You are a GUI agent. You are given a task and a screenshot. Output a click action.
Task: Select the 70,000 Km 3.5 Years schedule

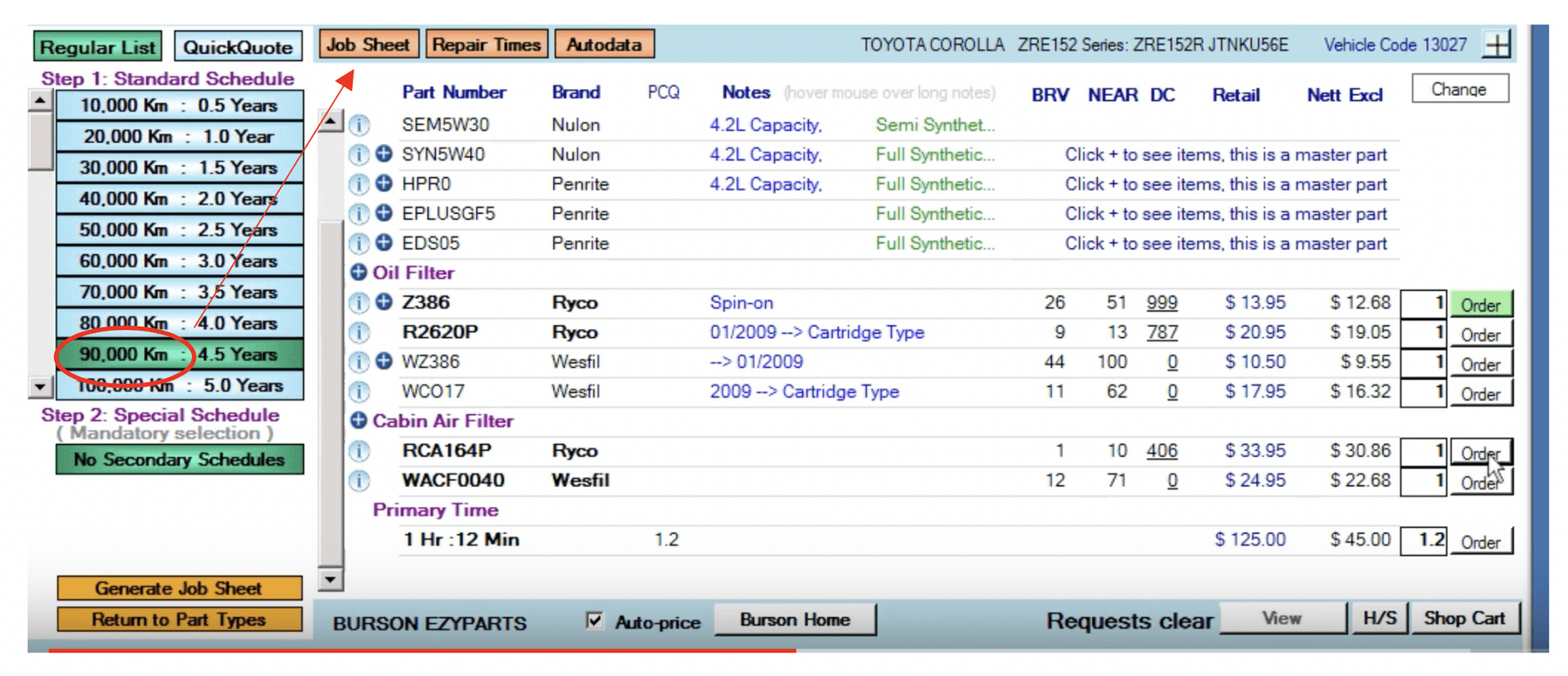pyautogui.click(x=179, y=291)
